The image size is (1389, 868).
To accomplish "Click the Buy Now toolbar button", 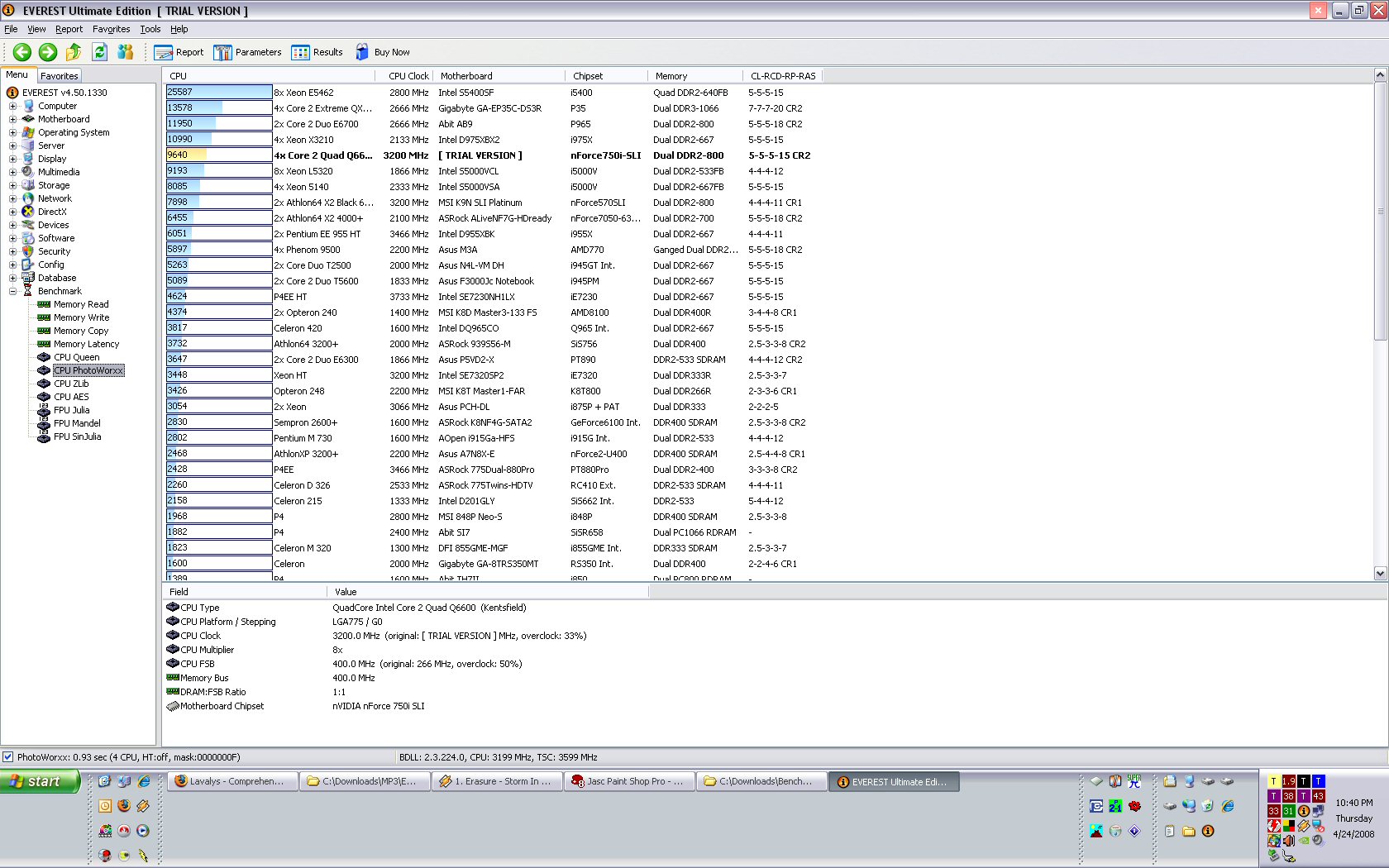I will 383,52.
